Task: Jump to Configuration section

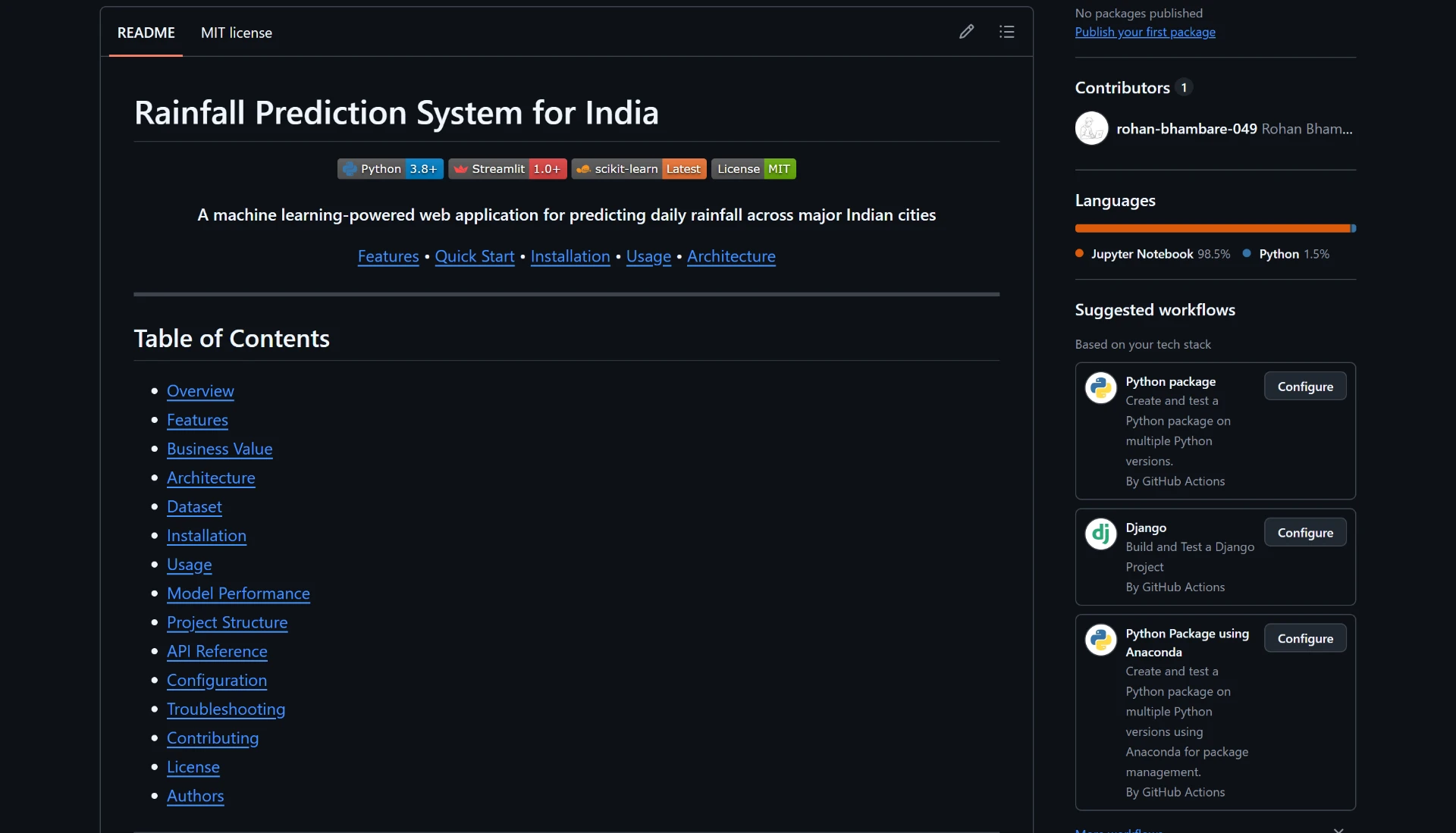Action: click(217, 681)
